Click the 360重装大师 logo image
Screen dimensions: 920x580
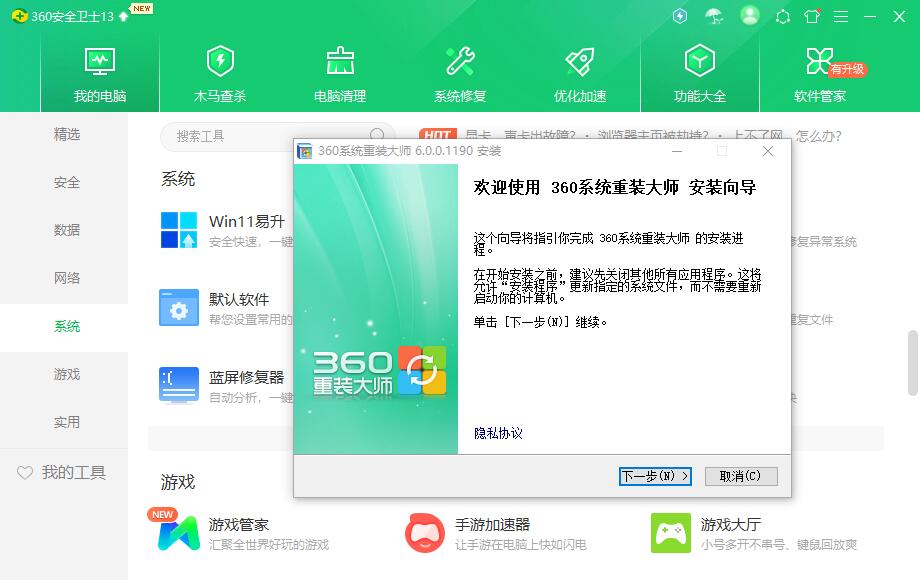pos(379,372)
